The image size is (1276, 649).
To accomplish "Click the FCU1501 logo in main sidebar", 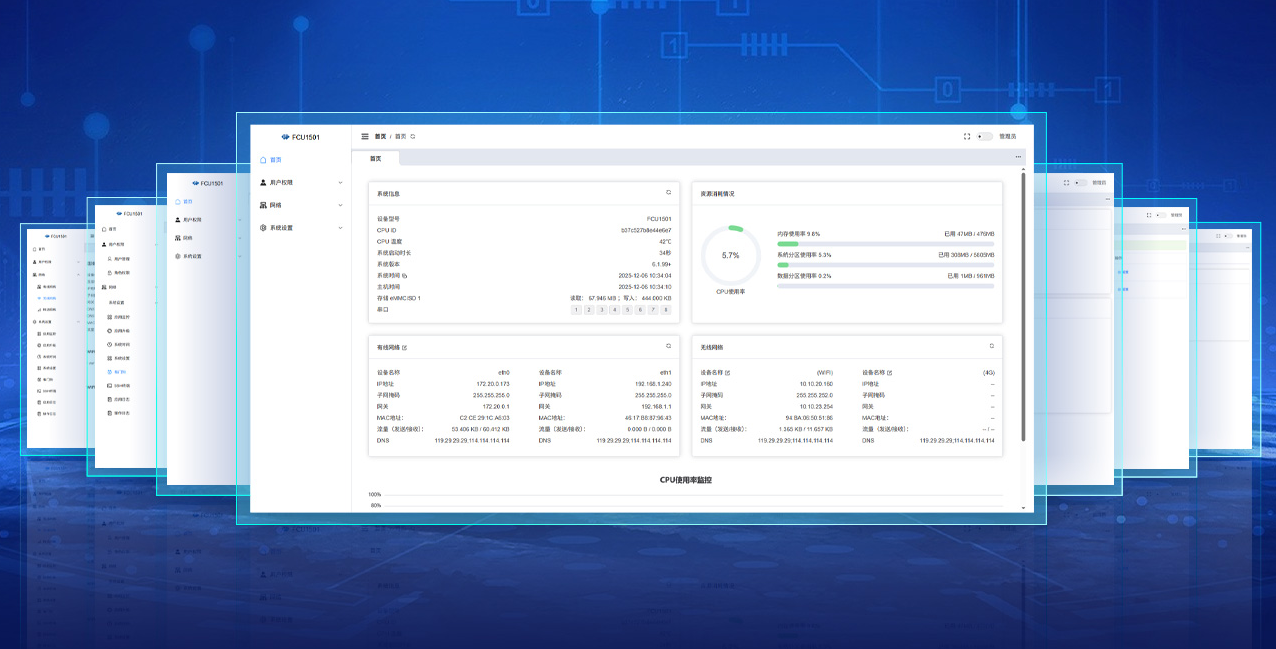I will click(x=300, y=136).
